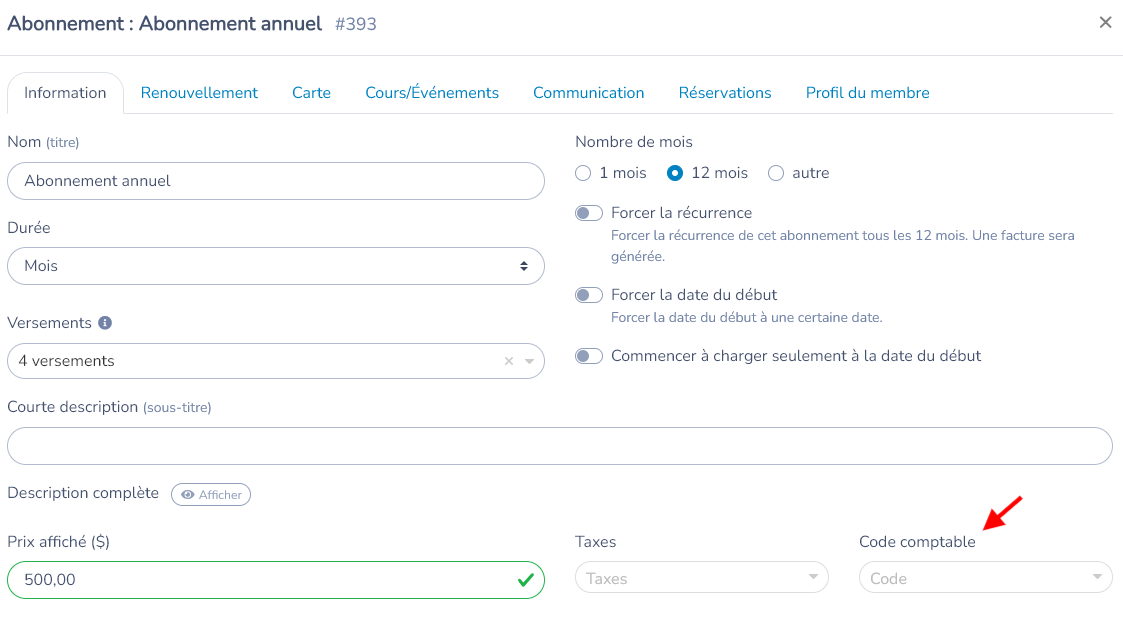Open the Durée Mois dropdown

[x=276, y=266]
